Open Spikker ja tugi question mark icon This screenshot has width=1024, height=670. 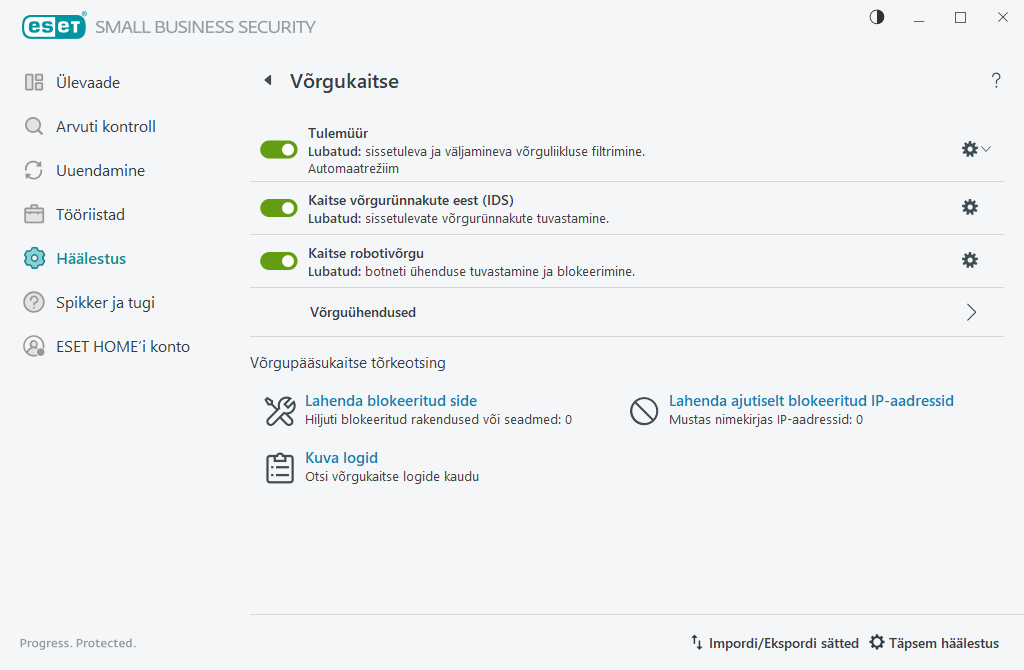33,302
